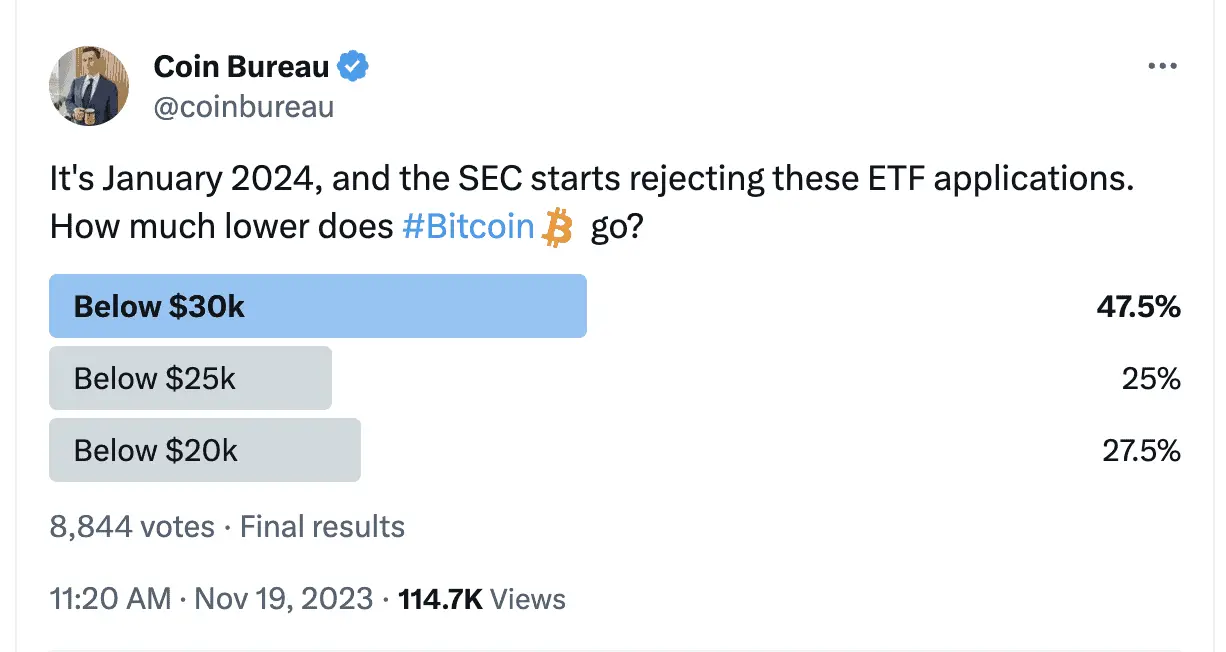Image resolution: width=1226 pixels, height=652 pixels.
Task: Click the 8,844 votes count
Action: click(x=132, y=526)
